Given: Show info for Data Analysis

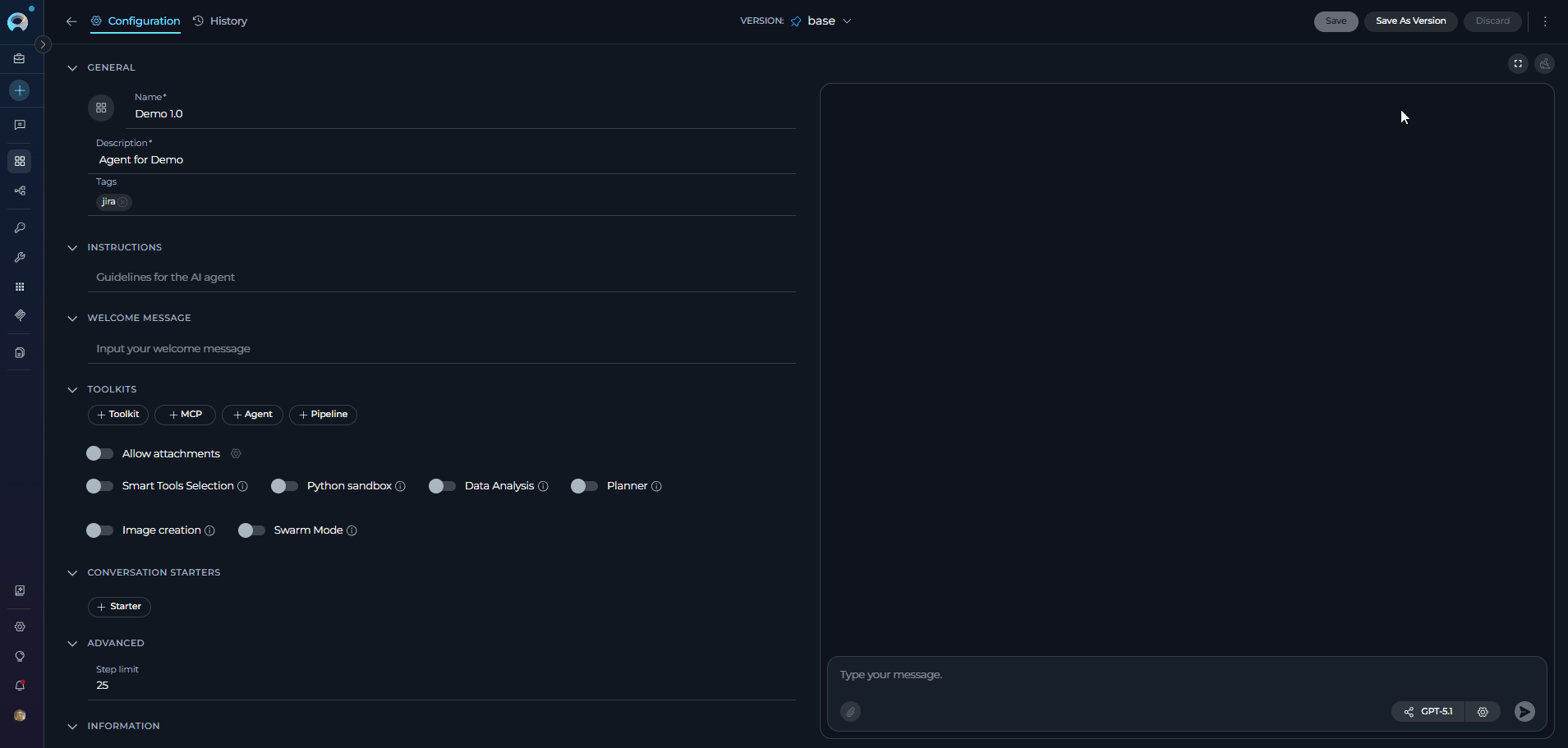Looking at the screenshot, I should [543, 486].
